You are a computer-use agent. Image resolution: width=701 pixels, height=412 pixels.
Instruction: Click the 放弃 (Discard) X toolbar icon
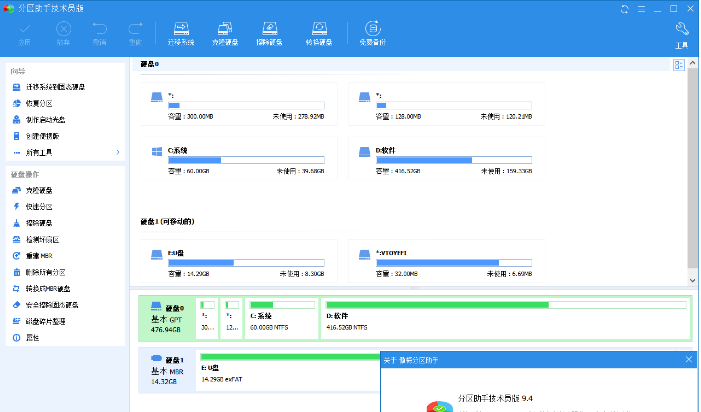[x=63, y=29]
